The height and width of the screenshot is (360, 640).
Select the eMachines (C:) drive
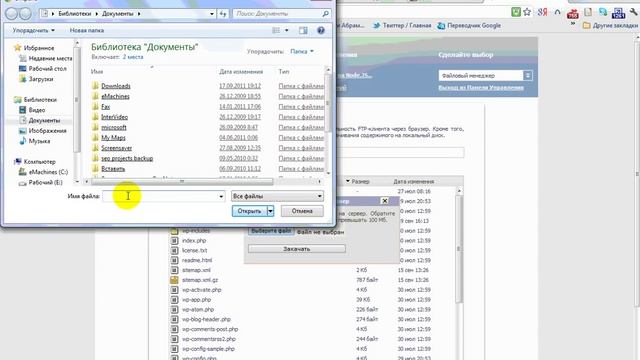(43, 172)
